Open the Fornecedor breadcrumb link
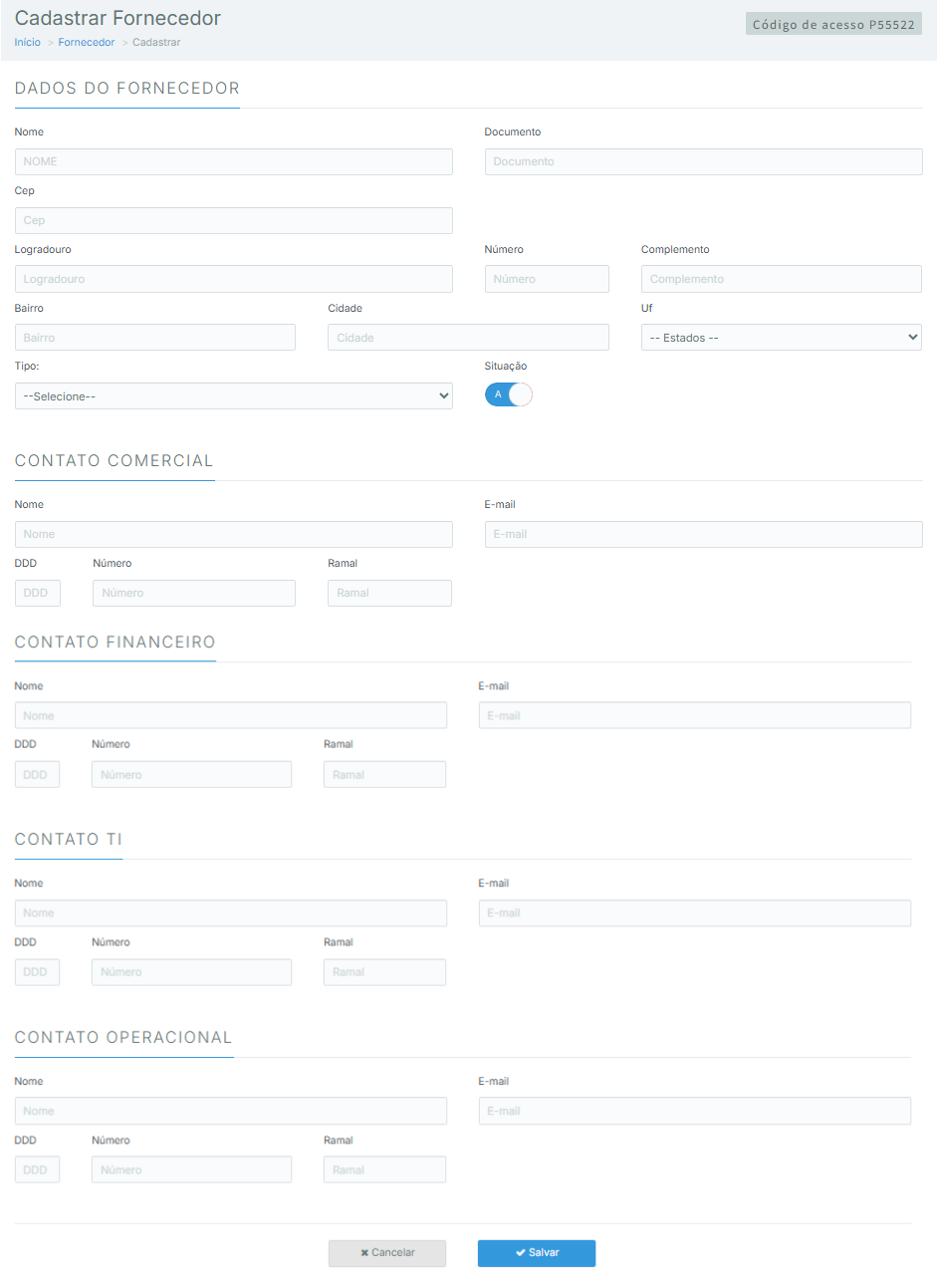The image size is (937, 1288). [x=87, y=43]
